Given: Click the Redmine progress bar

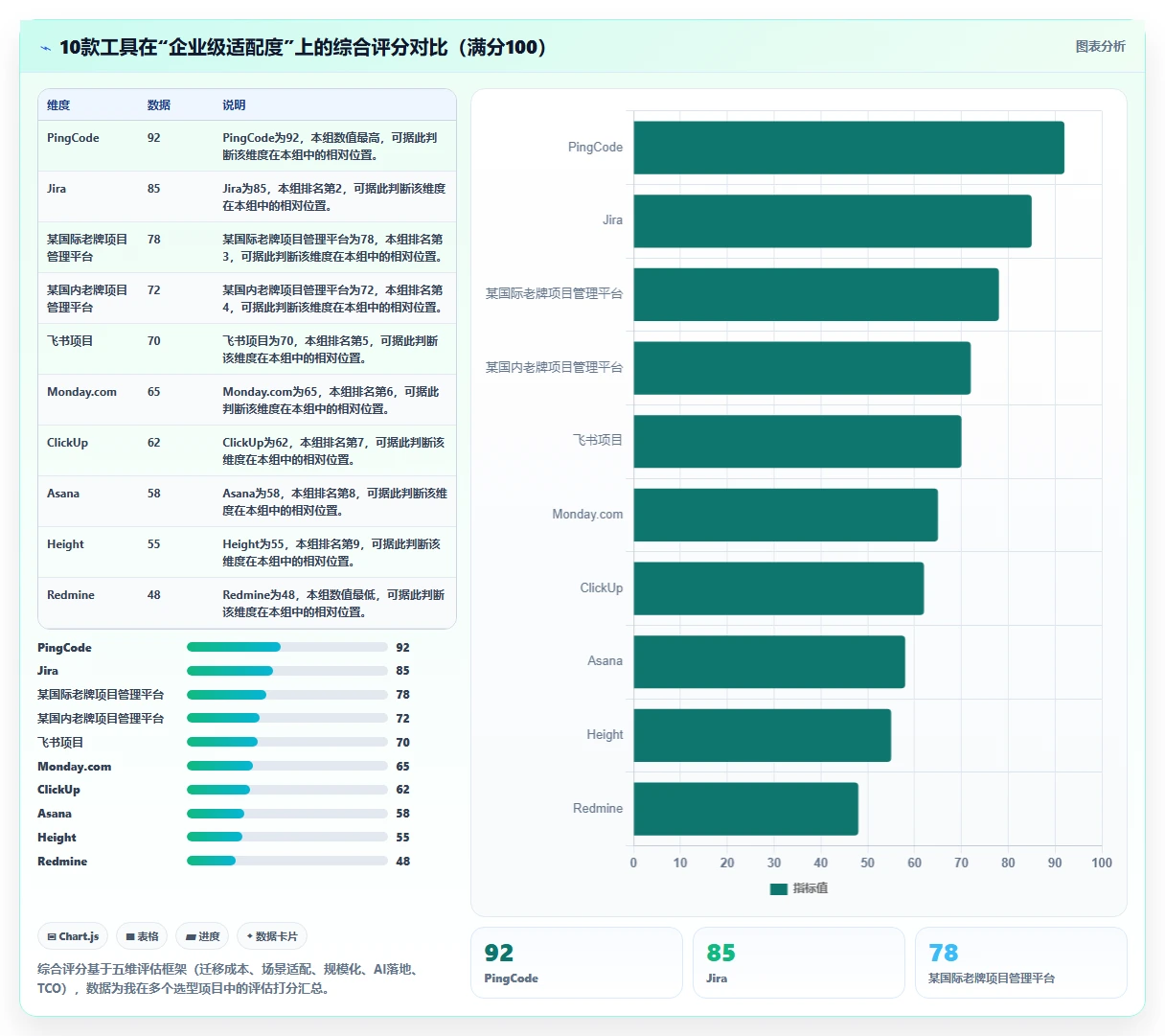Looking at the screenshot, I should click(287, 861).
